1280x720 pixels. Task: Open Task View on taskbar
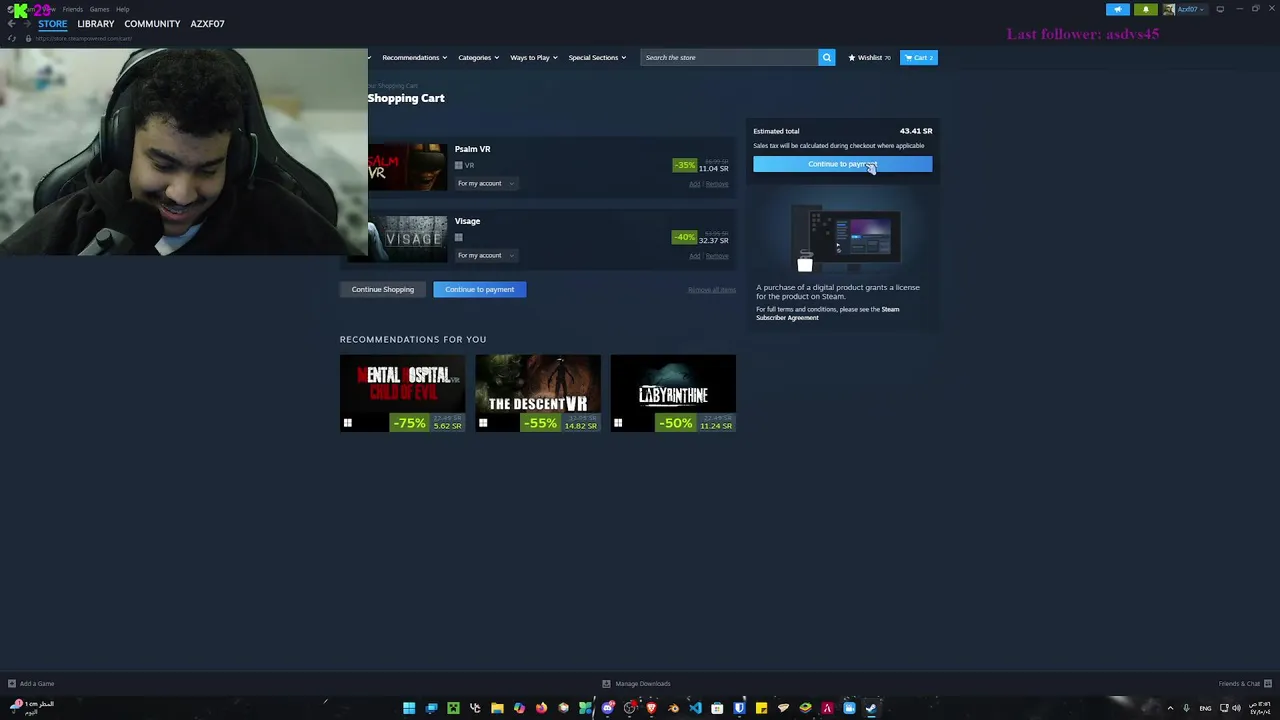tap(431, 708)
